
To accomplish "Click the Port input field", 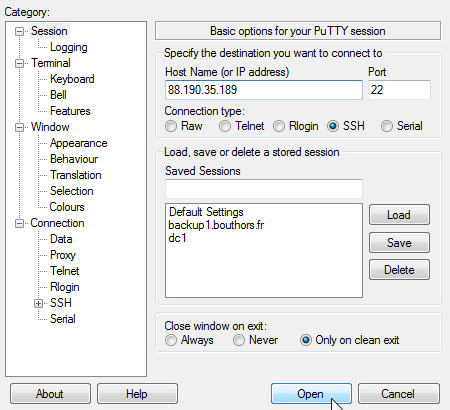I will click(x=399, y=90).
